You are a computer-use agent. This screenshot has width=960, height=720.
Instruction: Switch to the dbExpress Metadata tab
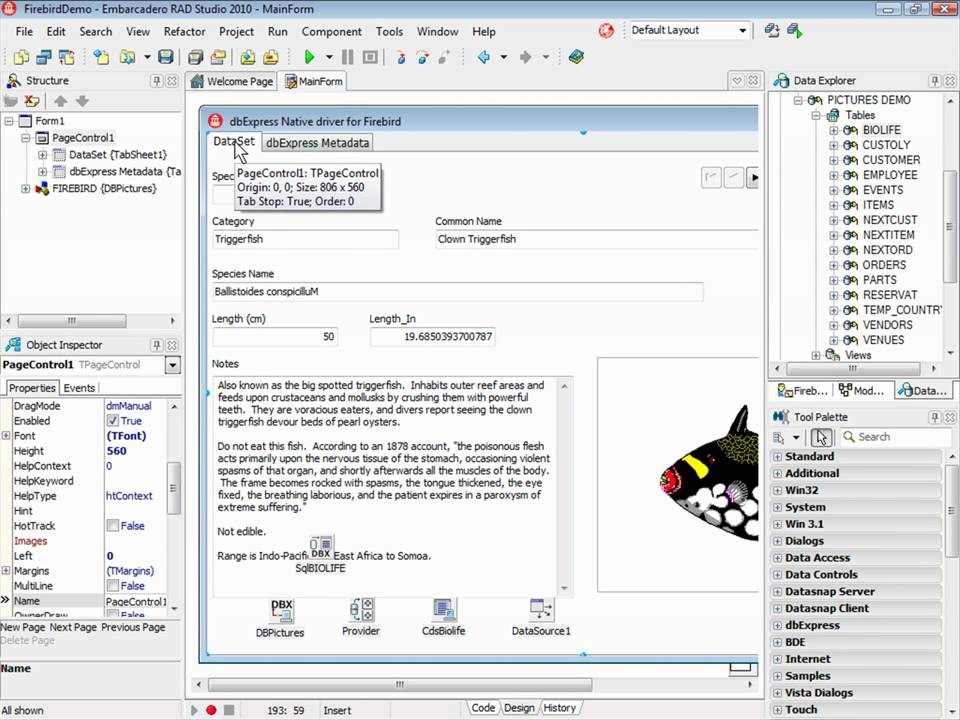click(x=317, y=143)
